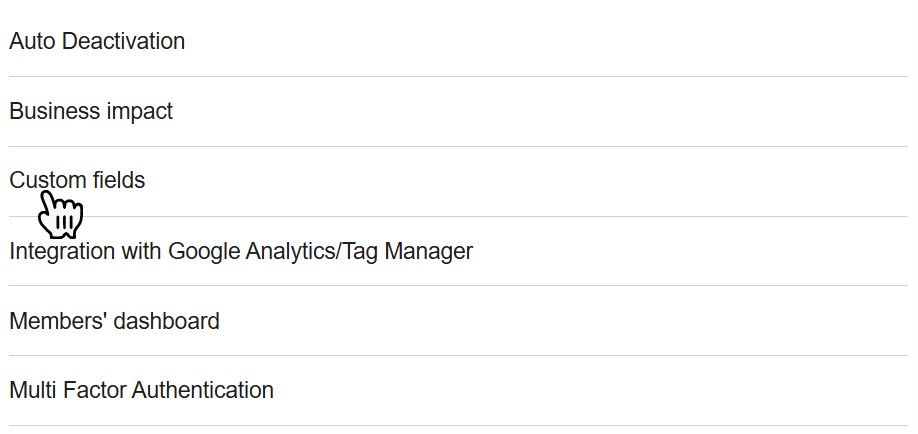View the Google Analytics/Tag Manager integration topic
The height and width of the screenshot is (434, 918).
241,251
